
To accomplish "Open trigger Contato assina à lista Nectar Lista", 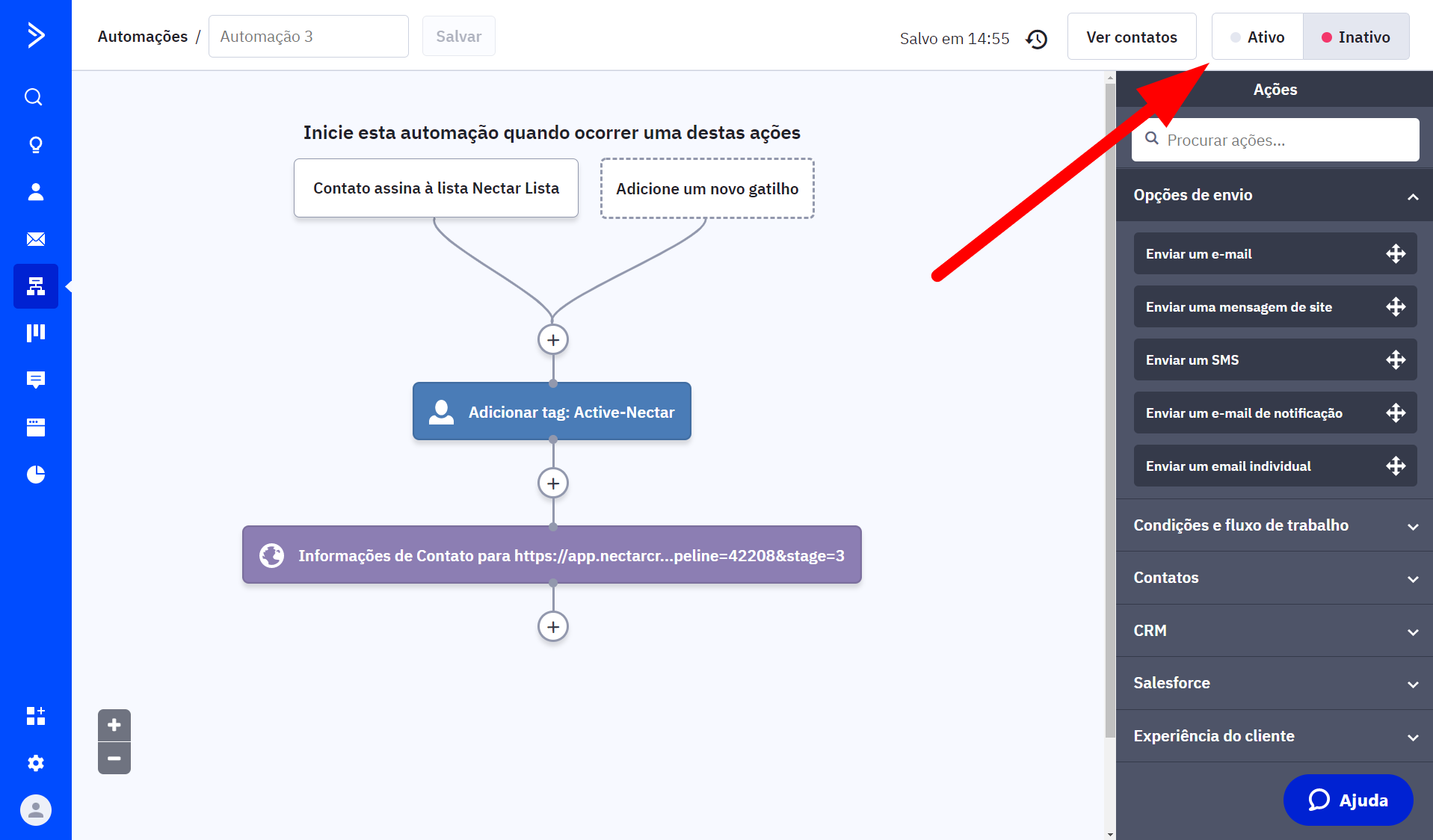I will click(x=436, y=188).
